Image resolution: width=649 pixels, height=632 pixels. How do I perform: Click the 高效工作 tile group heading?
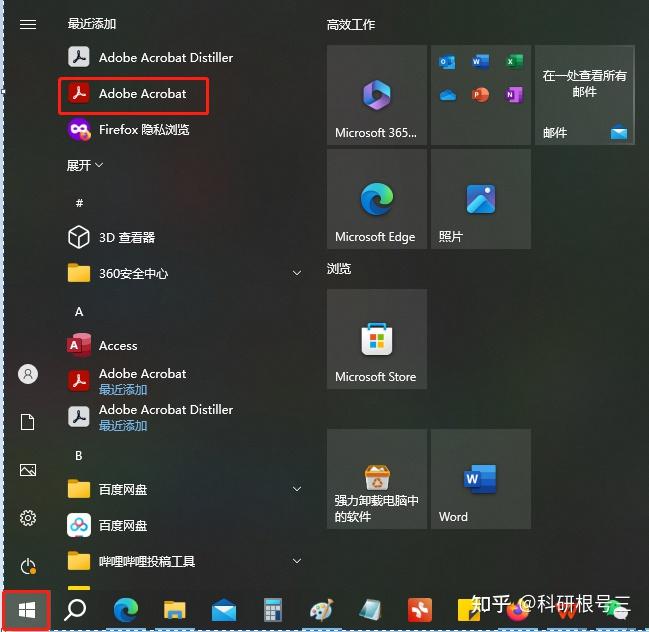pyautogui.click(x=351, y=24)
